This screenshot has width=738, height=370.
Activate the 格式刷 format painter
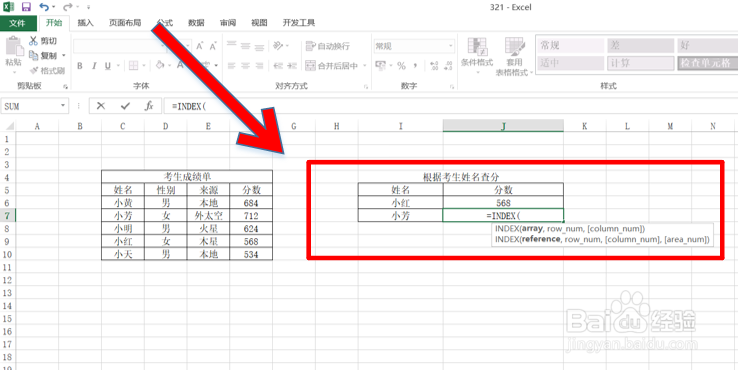click(x=47, y=71)
